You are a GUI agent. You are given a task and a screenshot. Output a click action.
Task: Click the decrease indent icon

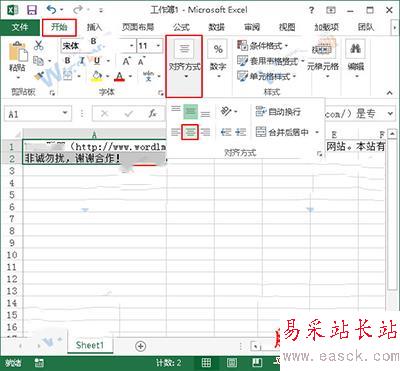click(226, 132)
